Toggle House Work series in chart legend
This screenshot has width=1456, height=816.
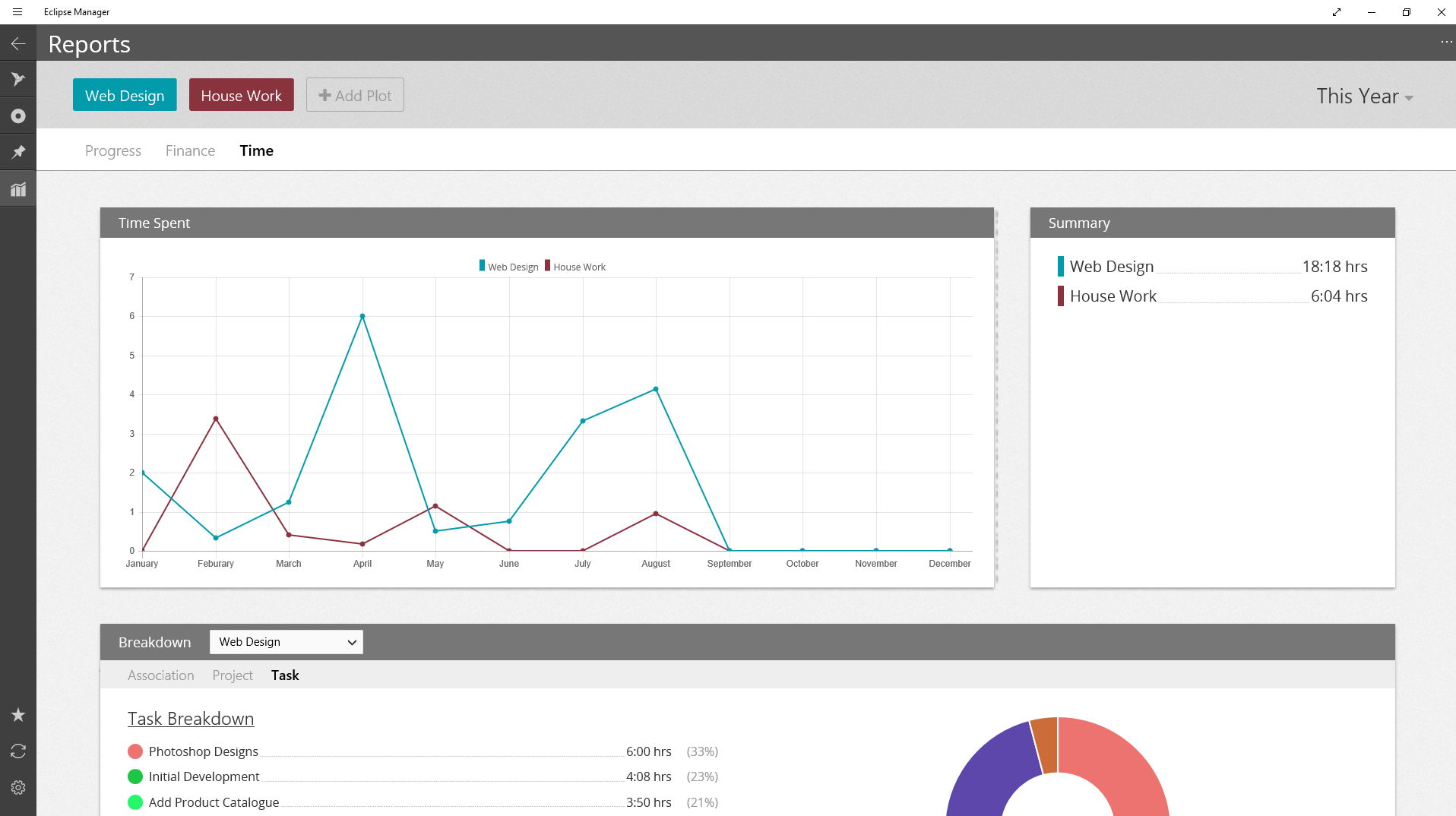pos(575,267)
